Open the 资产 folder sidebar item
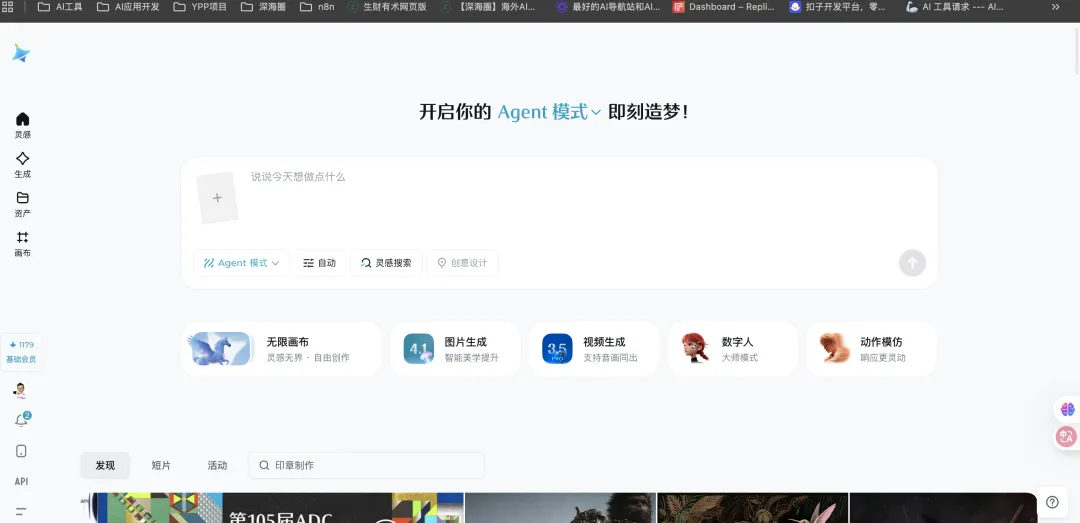1080x523 pixels. [23, 205]
